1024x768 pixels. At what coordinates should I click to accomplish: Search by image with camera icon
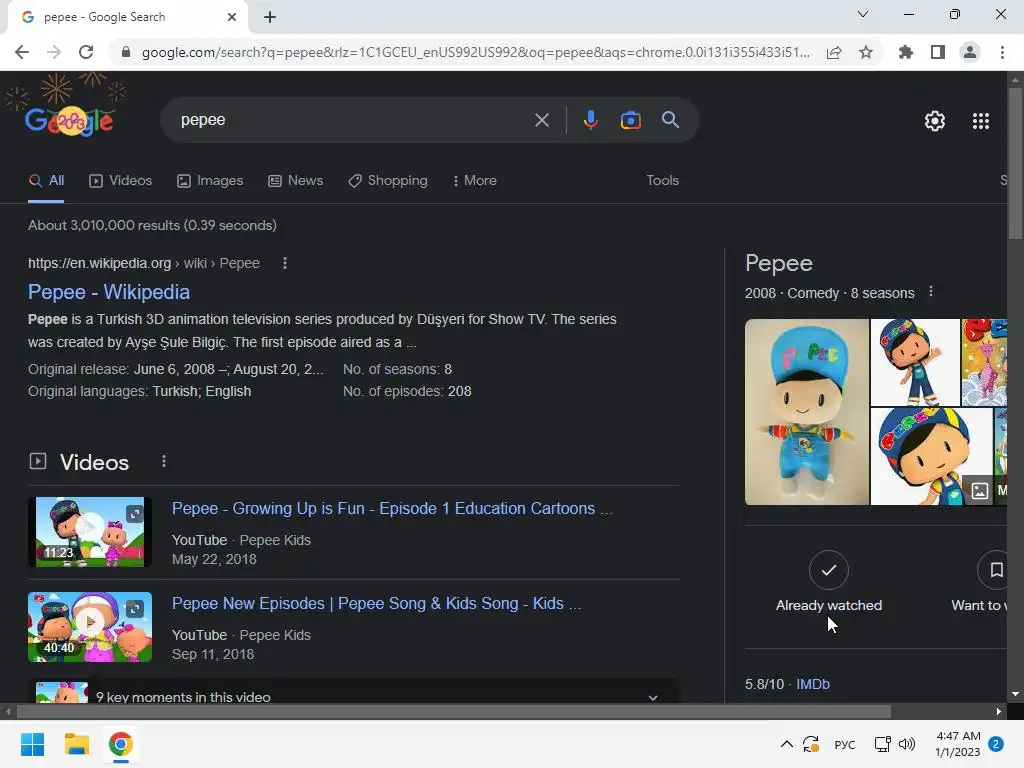point(630,120)
